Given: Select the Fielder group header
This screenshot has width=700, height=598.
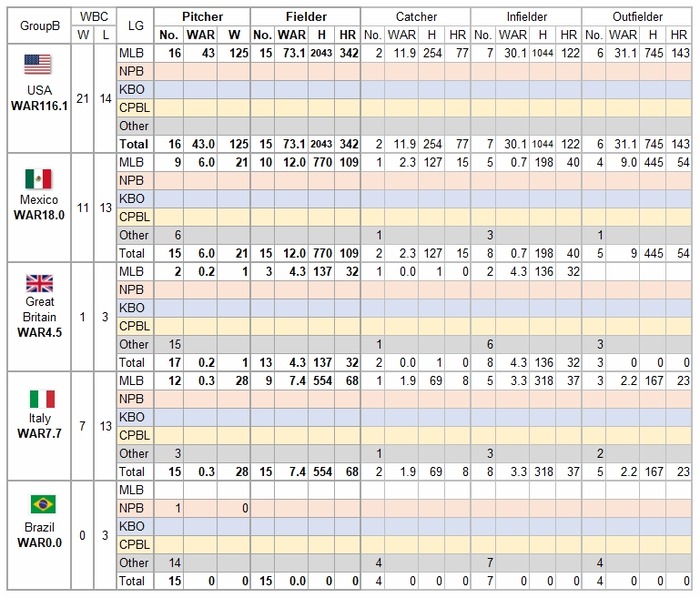Looking at the screenshot, I should (306, 17).
